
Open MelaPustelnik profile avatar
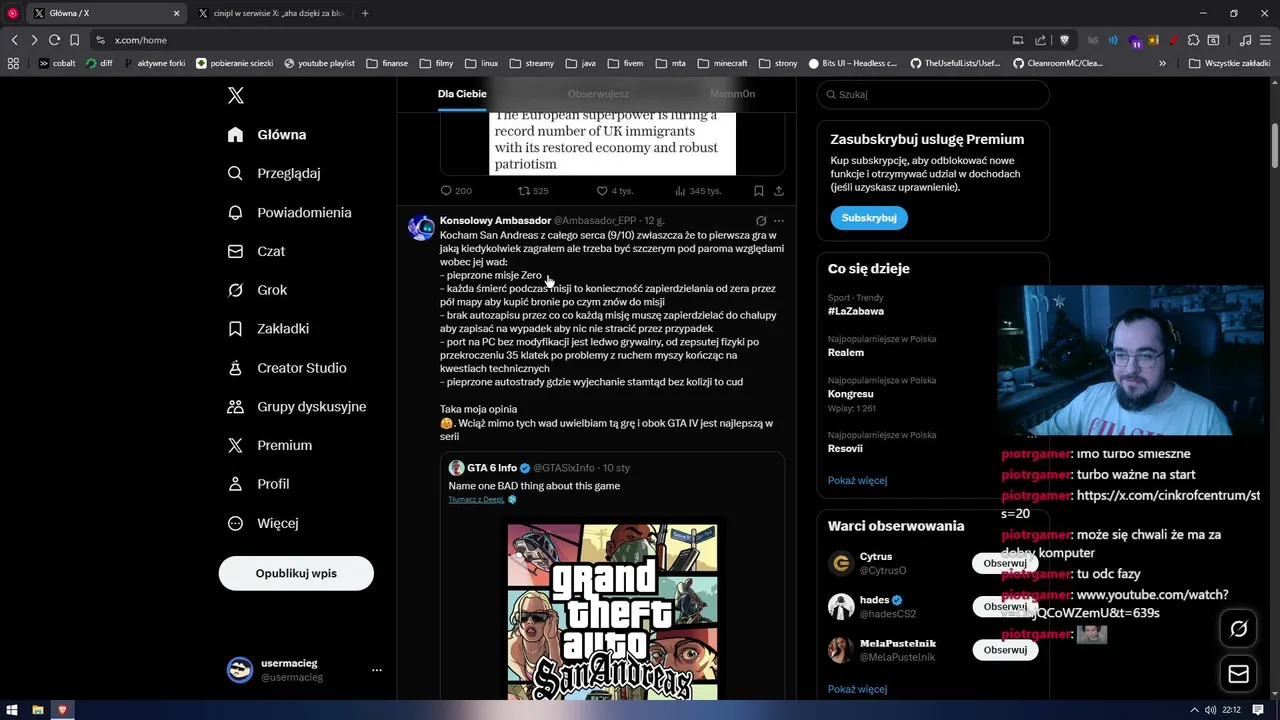point(841,650)
